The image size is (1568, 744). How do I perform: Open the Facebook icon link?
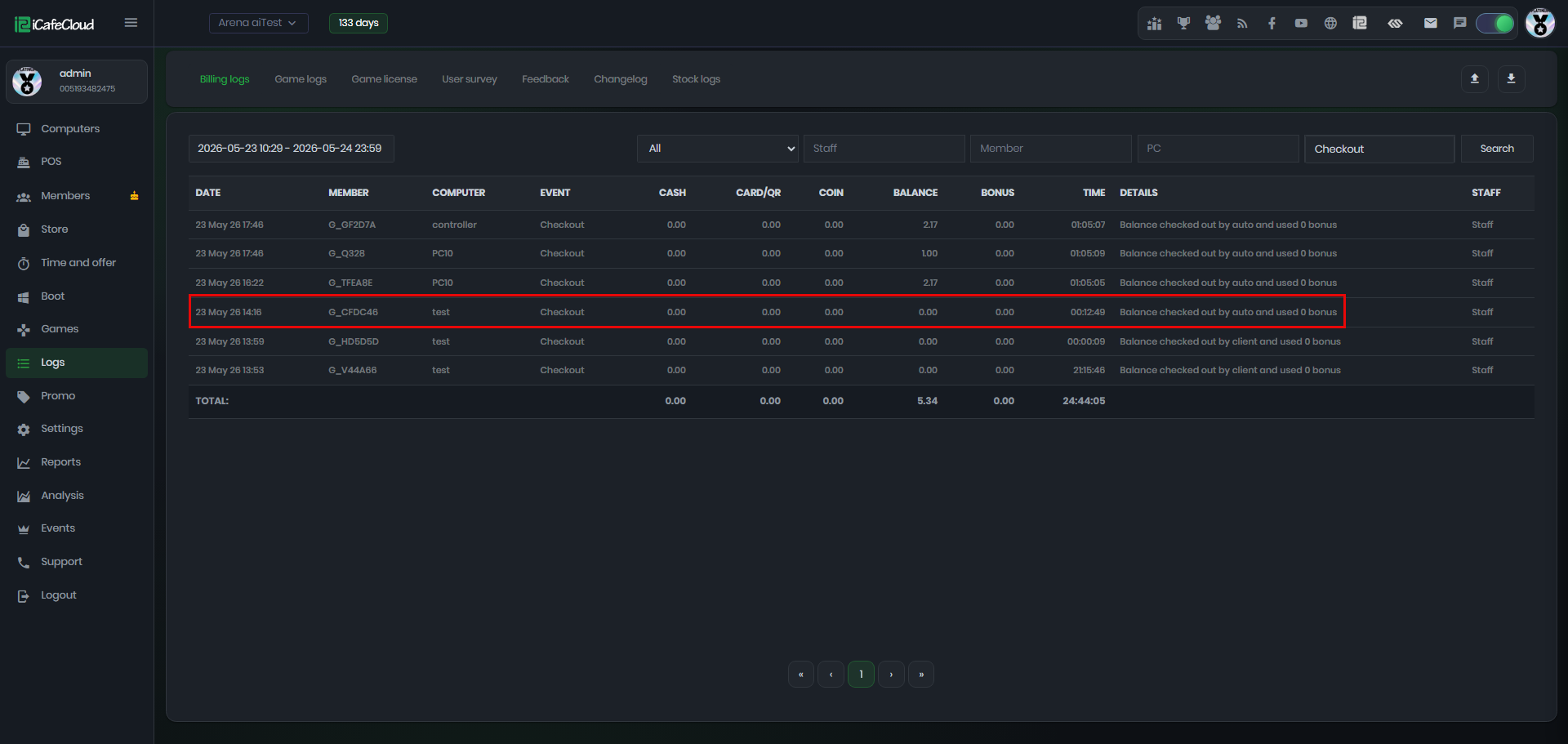(x=1272, y=23)
